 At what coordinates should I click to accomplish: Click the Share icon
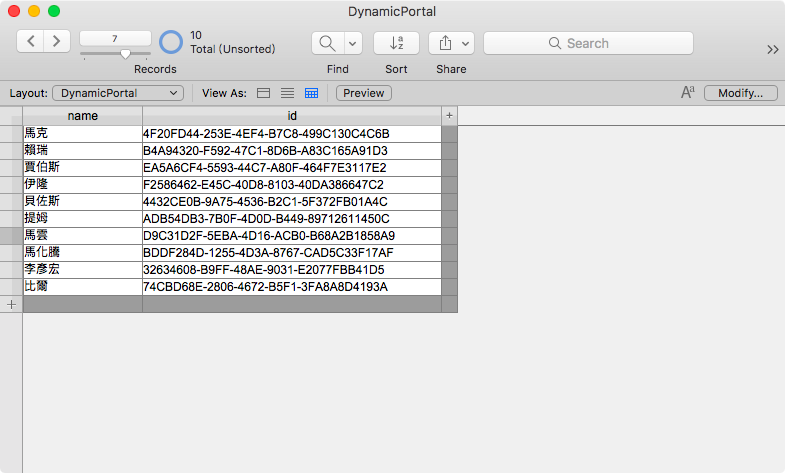445,43
